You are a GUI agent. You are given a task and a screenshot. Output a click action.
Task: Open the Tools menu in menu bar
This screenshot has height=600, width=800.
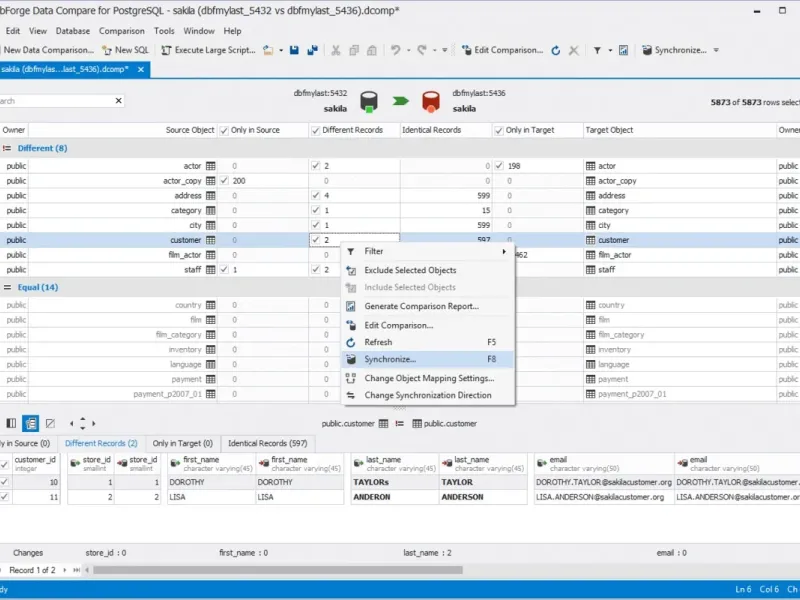(x=164, y=31)
